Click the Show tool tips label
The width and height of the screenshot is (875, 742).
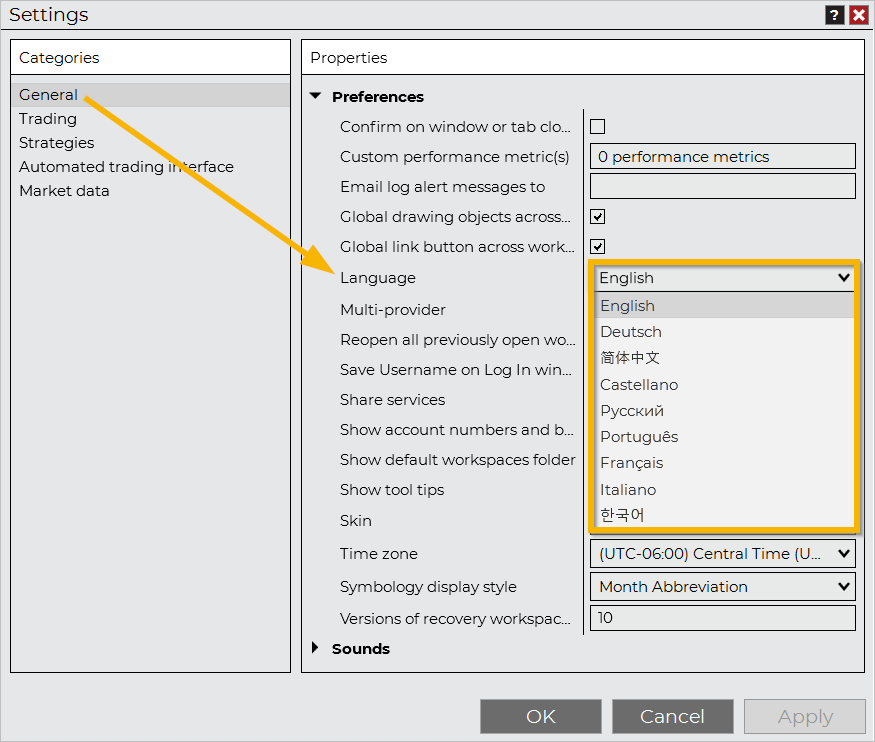click(392, 490)
